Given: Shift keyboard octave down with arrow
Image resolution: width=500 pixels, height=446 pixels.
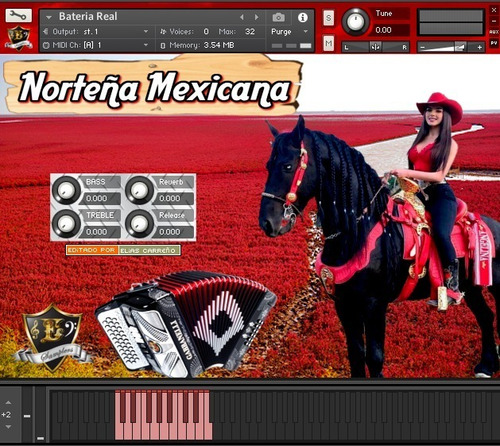Looking at the screenshot, I should tap(8, 427).
